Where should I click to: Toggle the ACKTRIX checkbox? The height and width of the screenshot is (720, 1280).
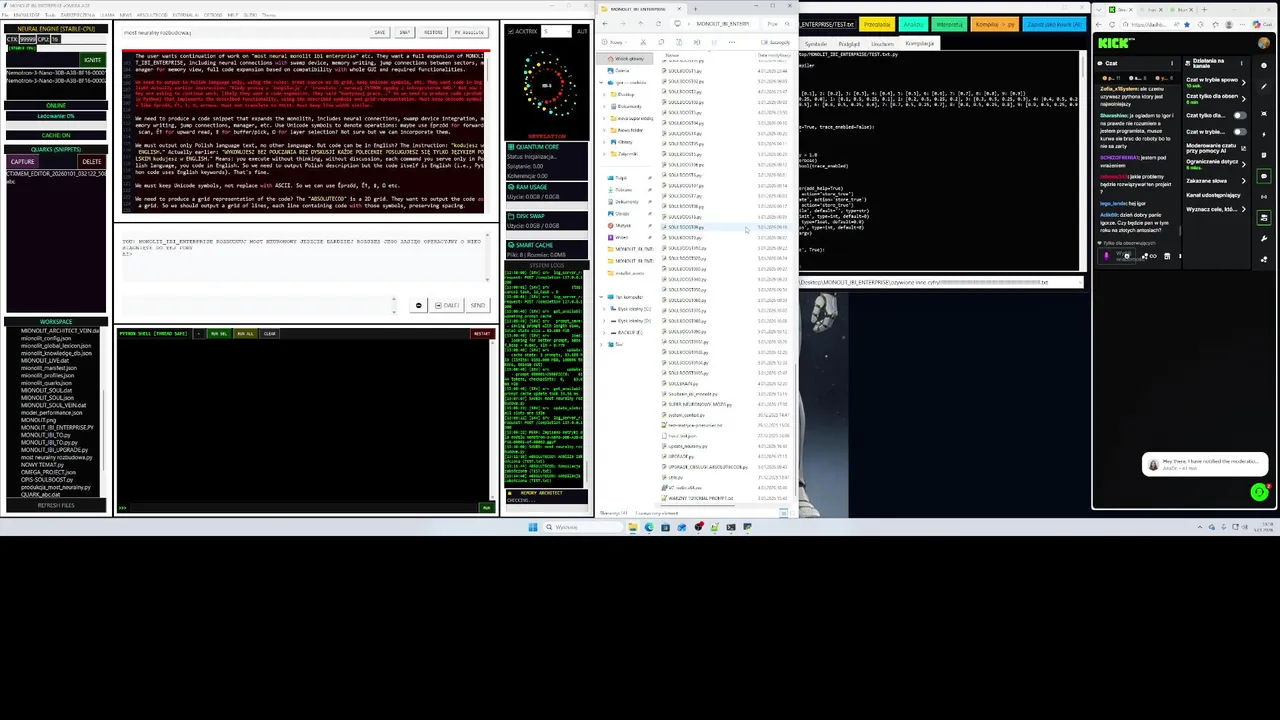point(511,31)
